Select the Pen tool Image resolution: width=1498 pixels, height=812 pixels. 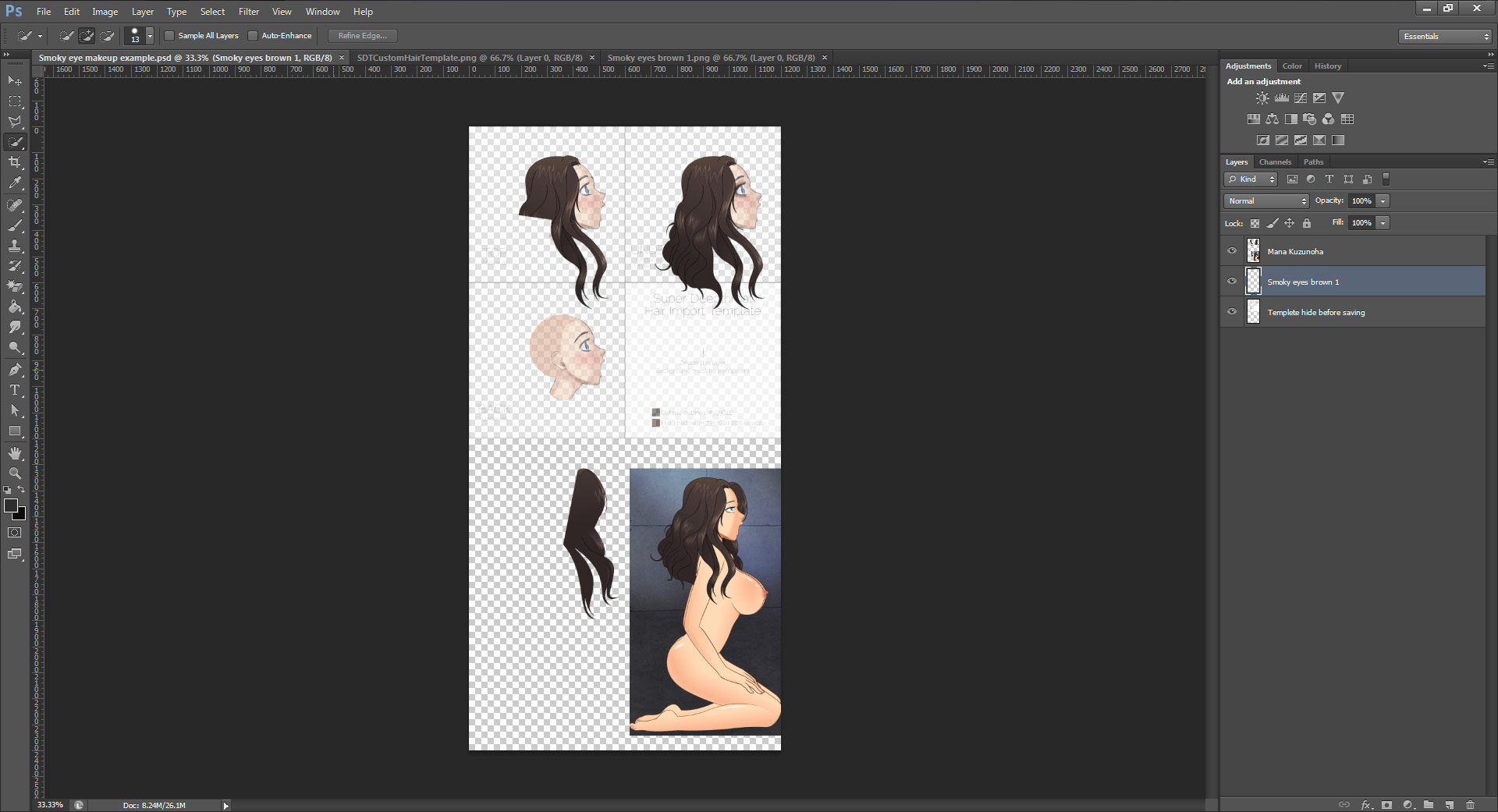pos(15,370)
